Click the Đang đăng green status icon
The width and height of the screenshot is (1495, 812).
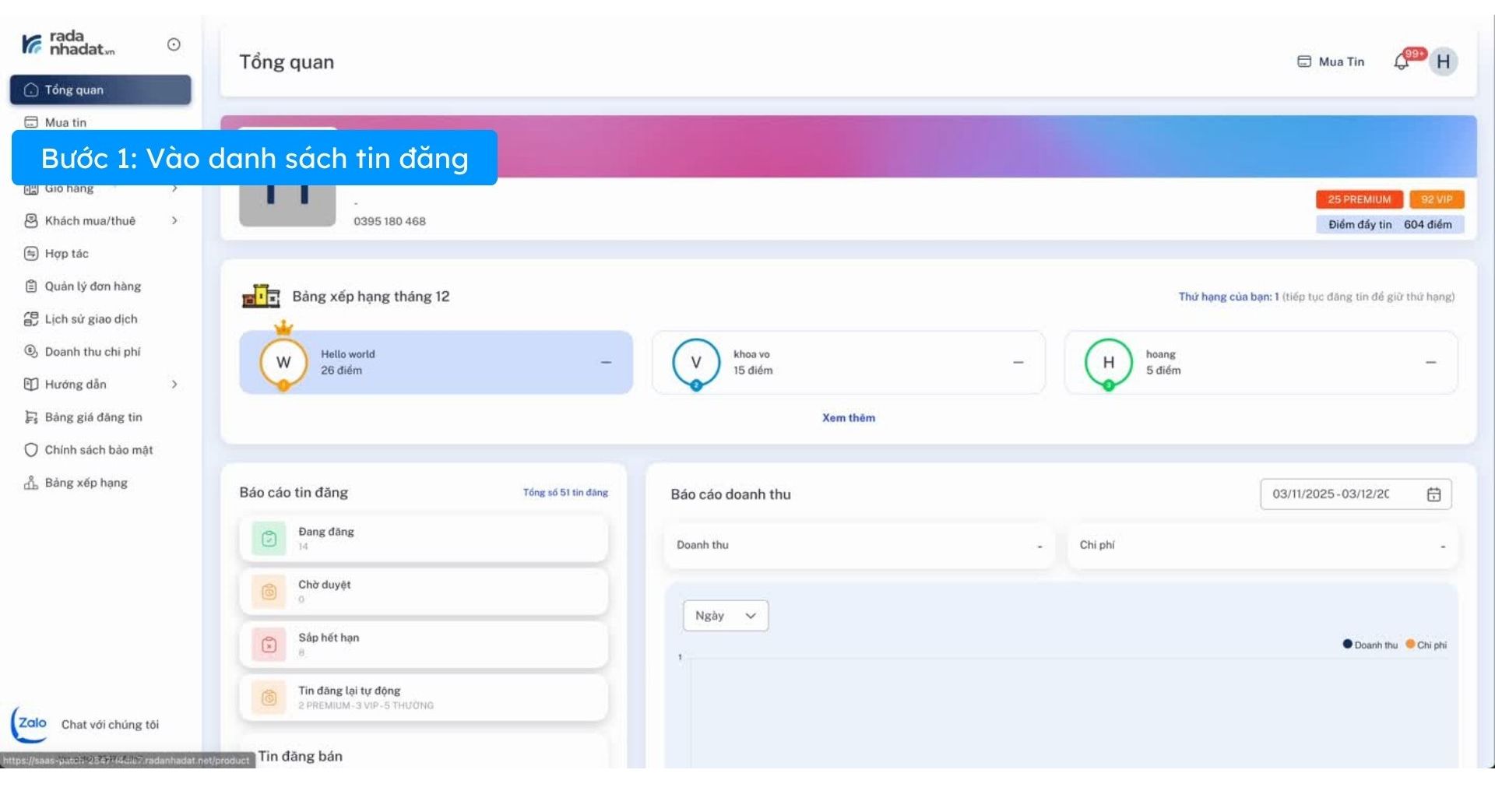tap(269, 539)
